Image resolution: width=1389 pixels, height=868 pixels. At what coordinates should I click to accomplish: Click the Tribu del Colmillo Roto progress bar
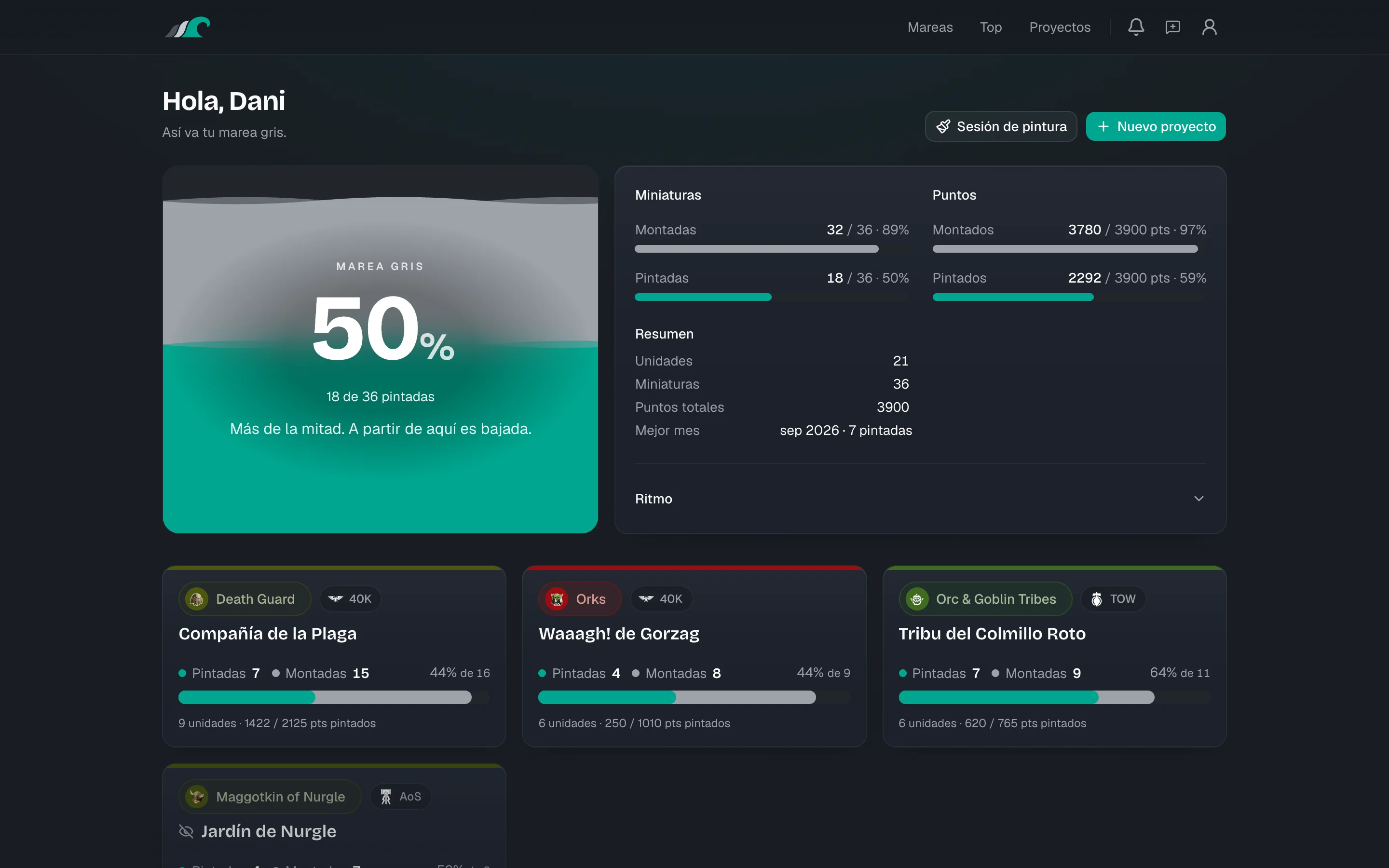pos(1054,697)
